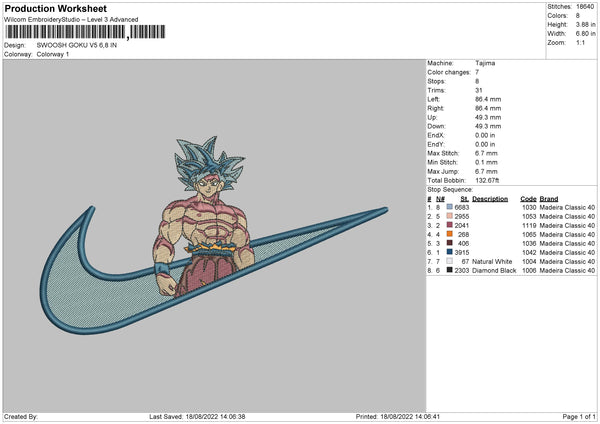
Task: Pick the magenta swatch for code 1119
Action: coord(450,225)
